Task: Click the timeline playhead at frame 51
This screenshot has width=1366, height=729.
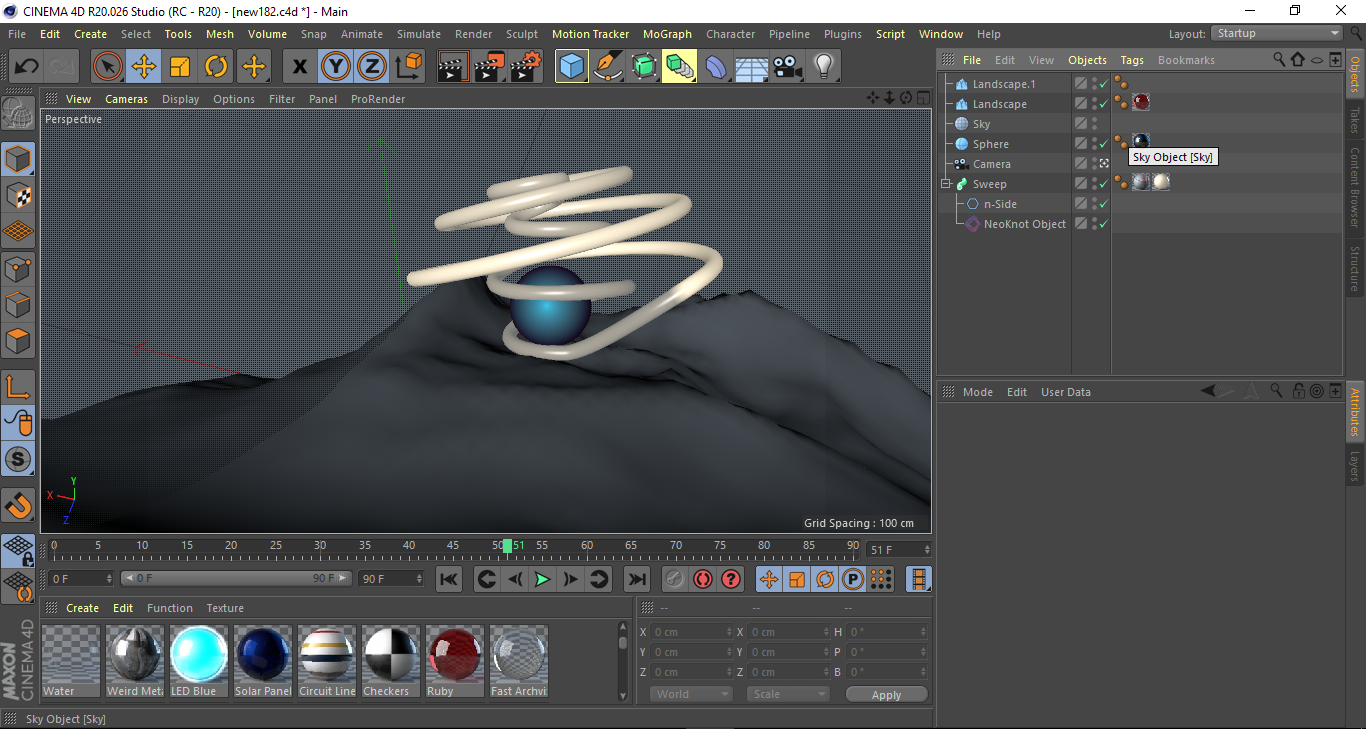Action: (x=508, y=546)
